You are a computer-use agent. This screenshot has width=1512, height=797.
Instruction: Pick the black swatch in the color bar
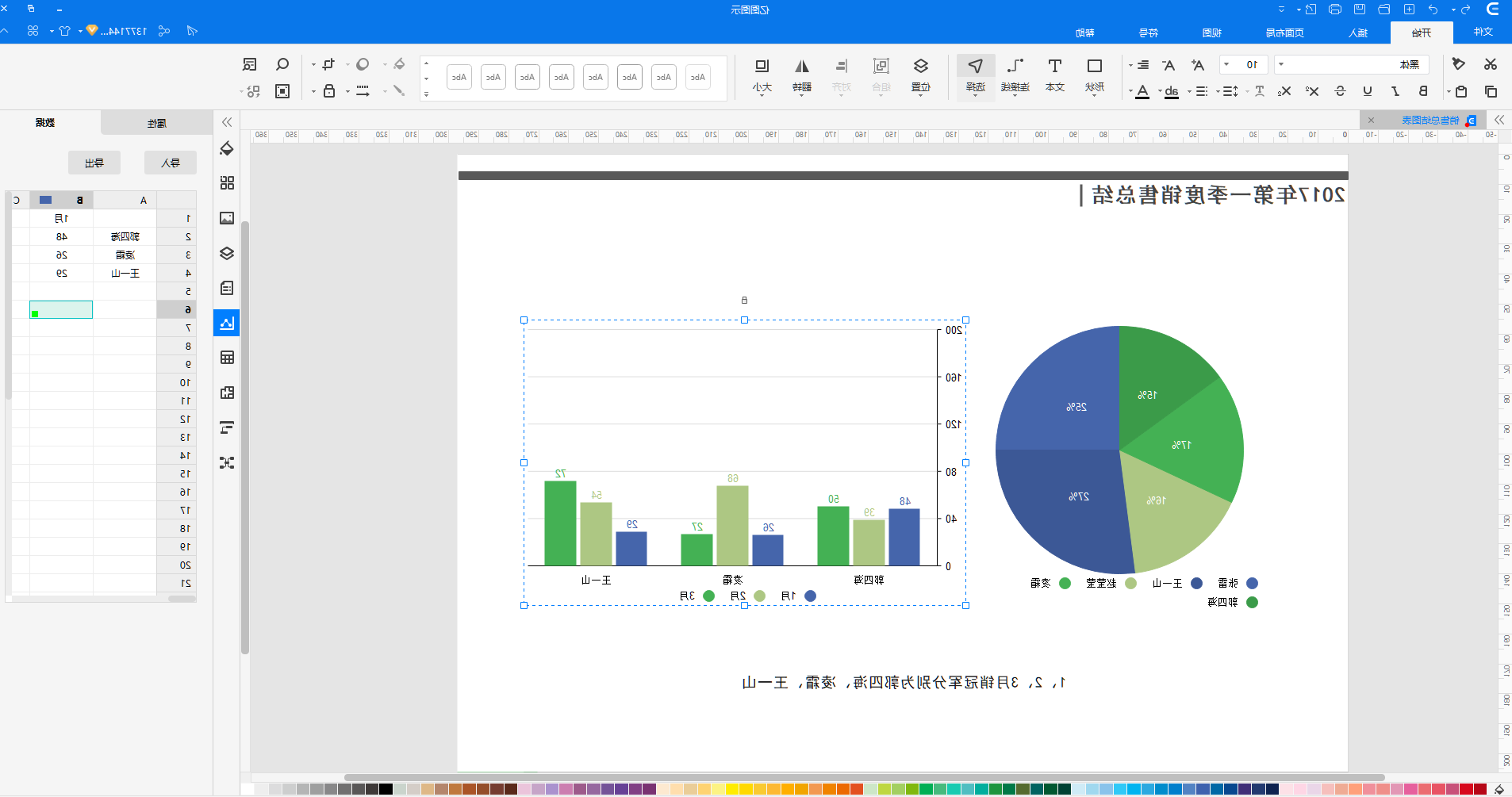[386, 789]
